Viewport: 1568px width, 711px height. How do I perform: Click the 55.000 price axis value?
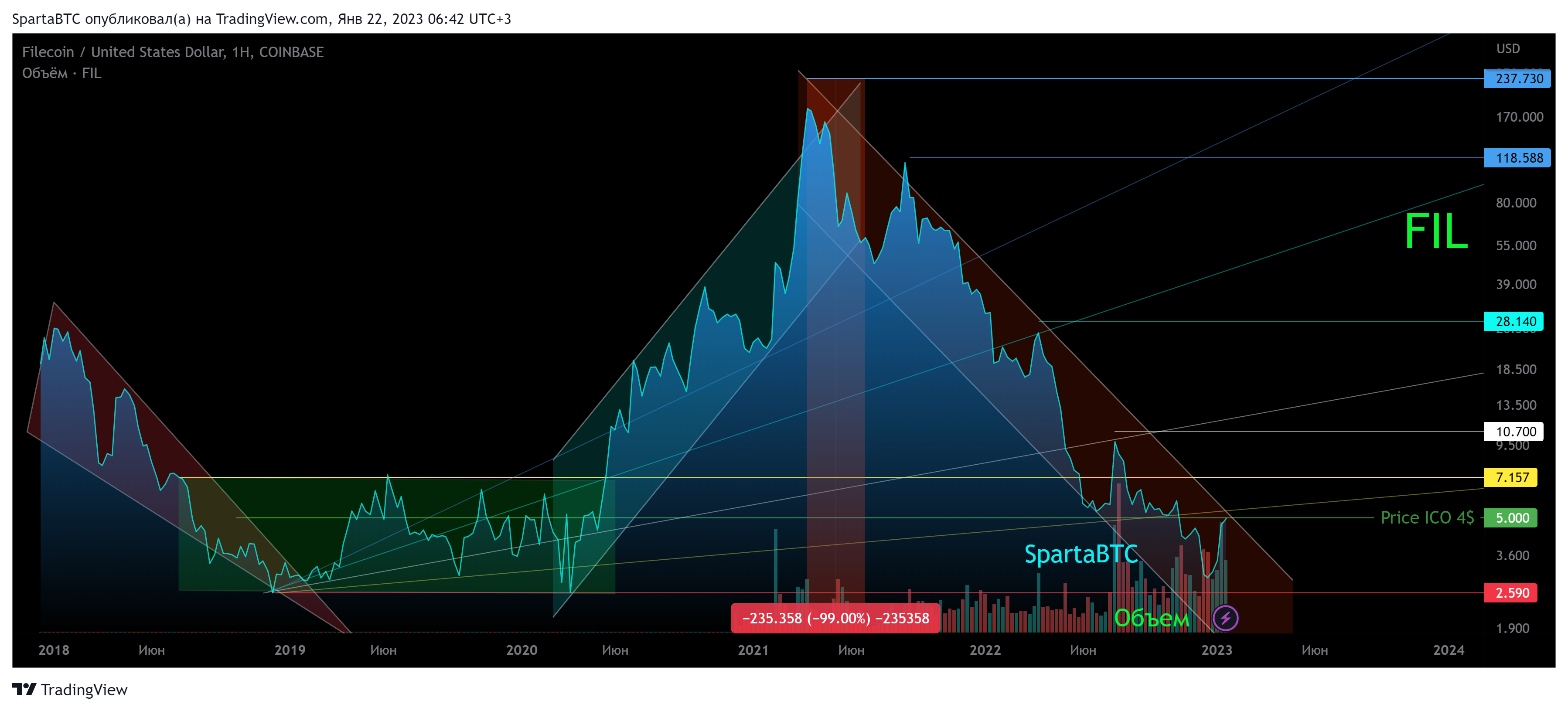tap(1516, 245)
